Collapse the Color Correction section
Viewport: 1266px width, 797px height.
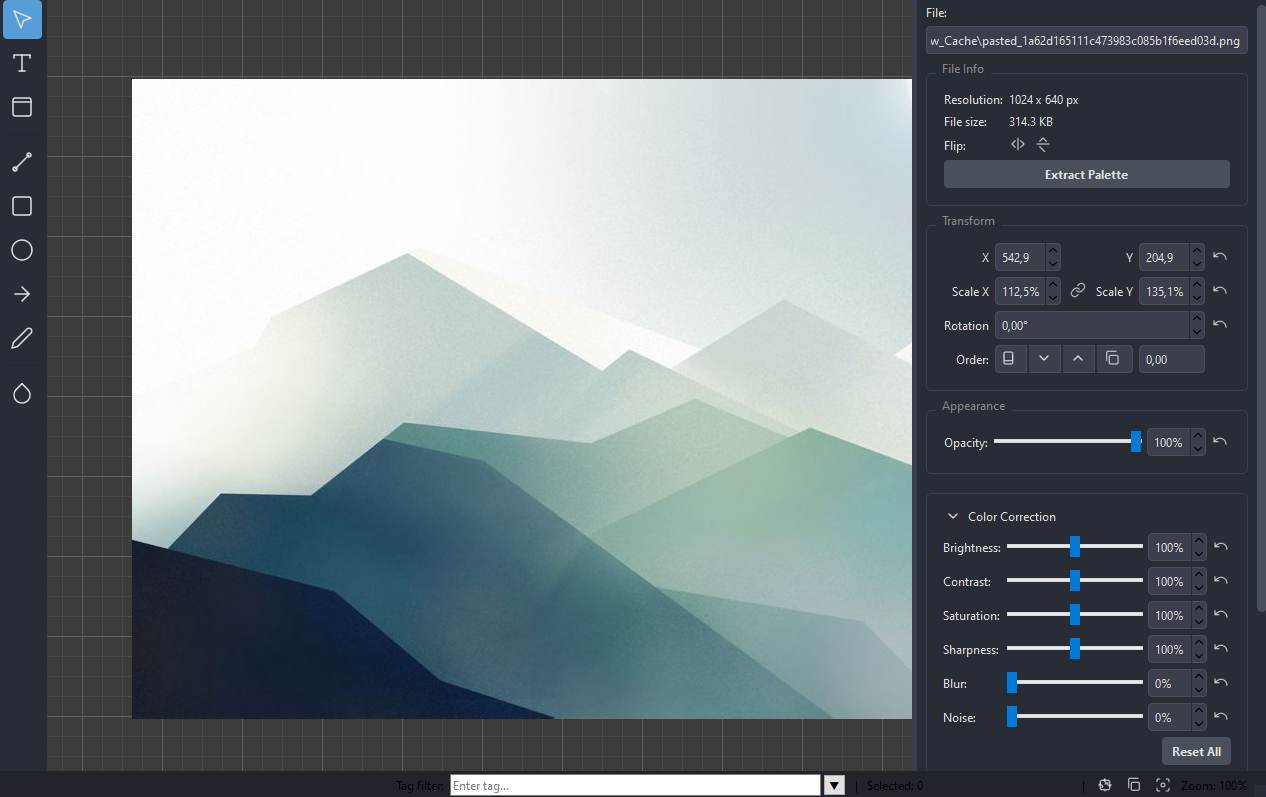point(953,517)
